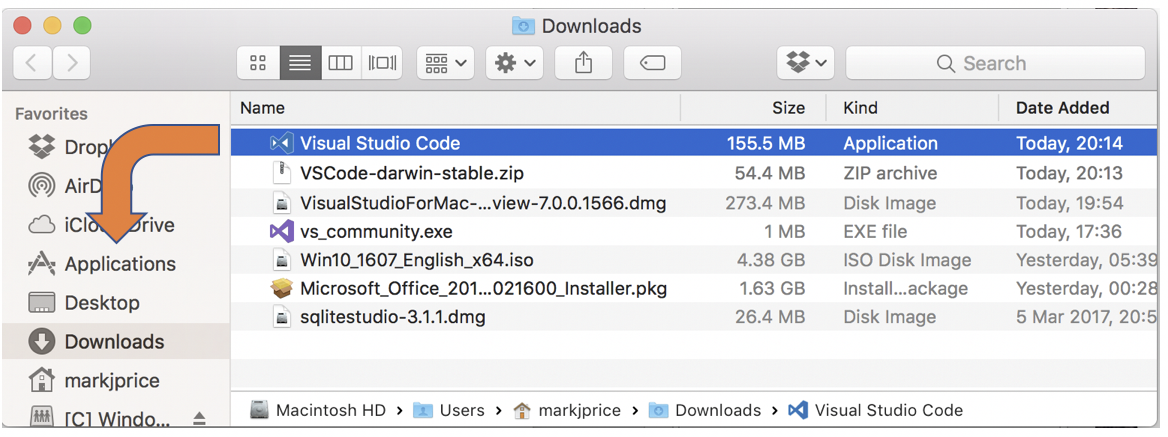This screenshot has height=437, width=1168.
Task: Click the VisualStudioForMac disk image icon
Action: 281,202
